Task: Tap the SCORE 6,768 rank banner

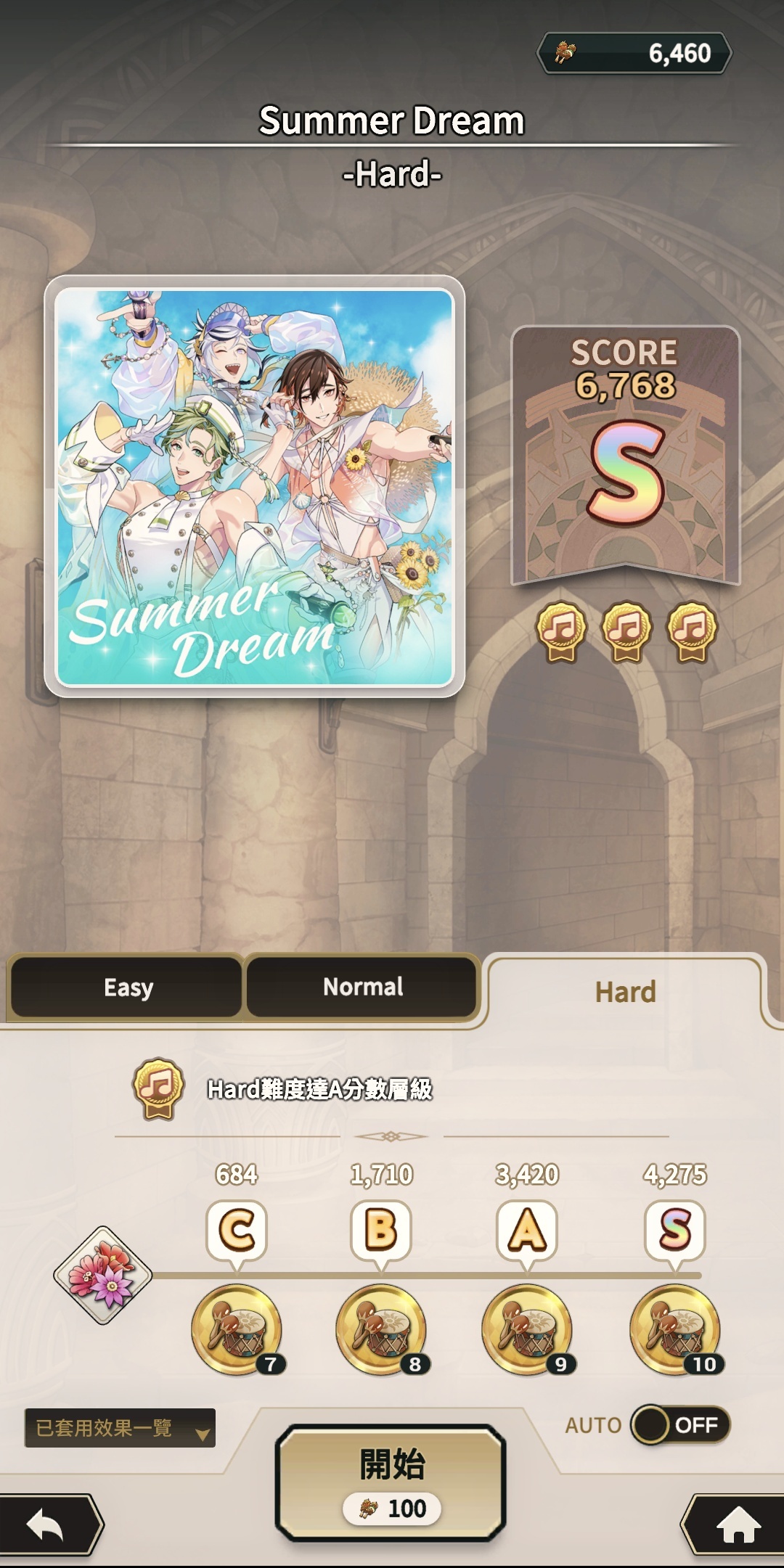Action: (626, 455)
